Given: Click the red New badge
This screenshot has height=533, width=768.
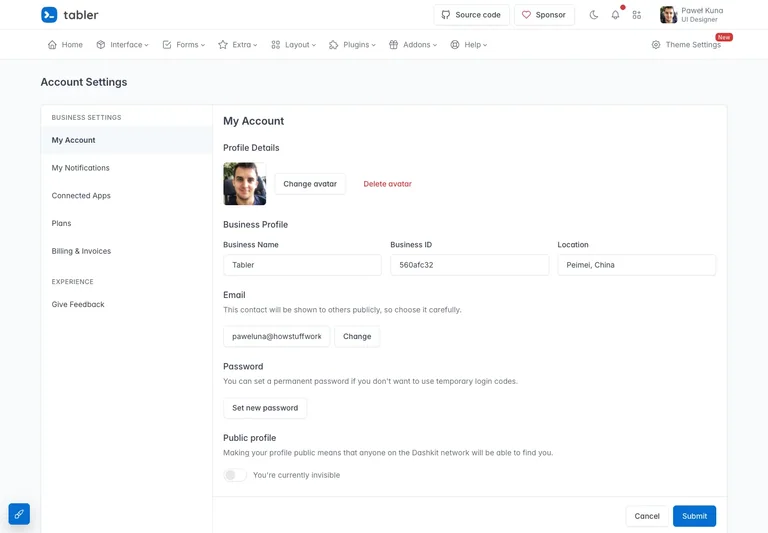Looking at the screenshot, I should click(x=724, y=37).
